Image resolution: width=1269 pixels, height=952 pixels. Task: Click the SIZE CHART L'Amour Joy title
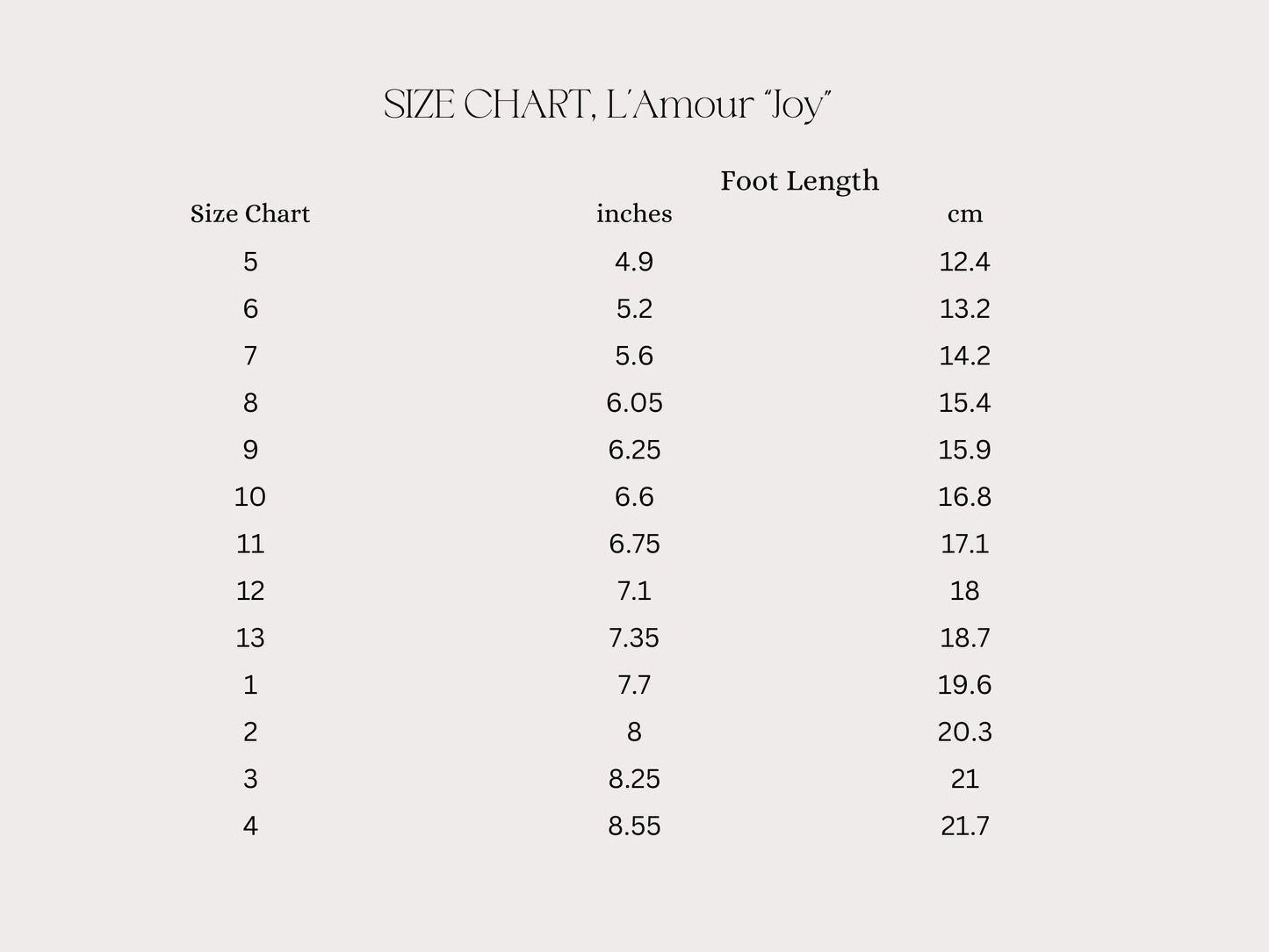pyautogui.click(x=607, y=105)
